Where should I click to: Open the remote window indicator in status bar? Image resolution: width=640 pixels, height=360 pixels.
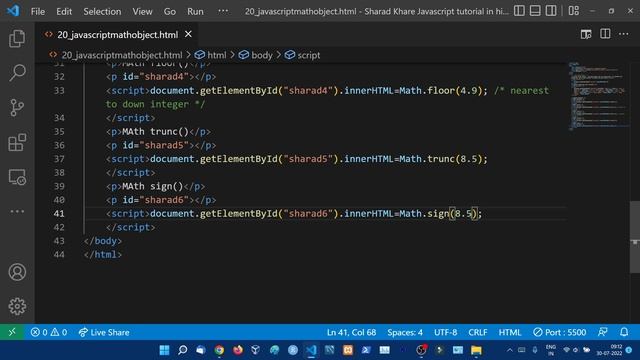(x=12, y=332)
